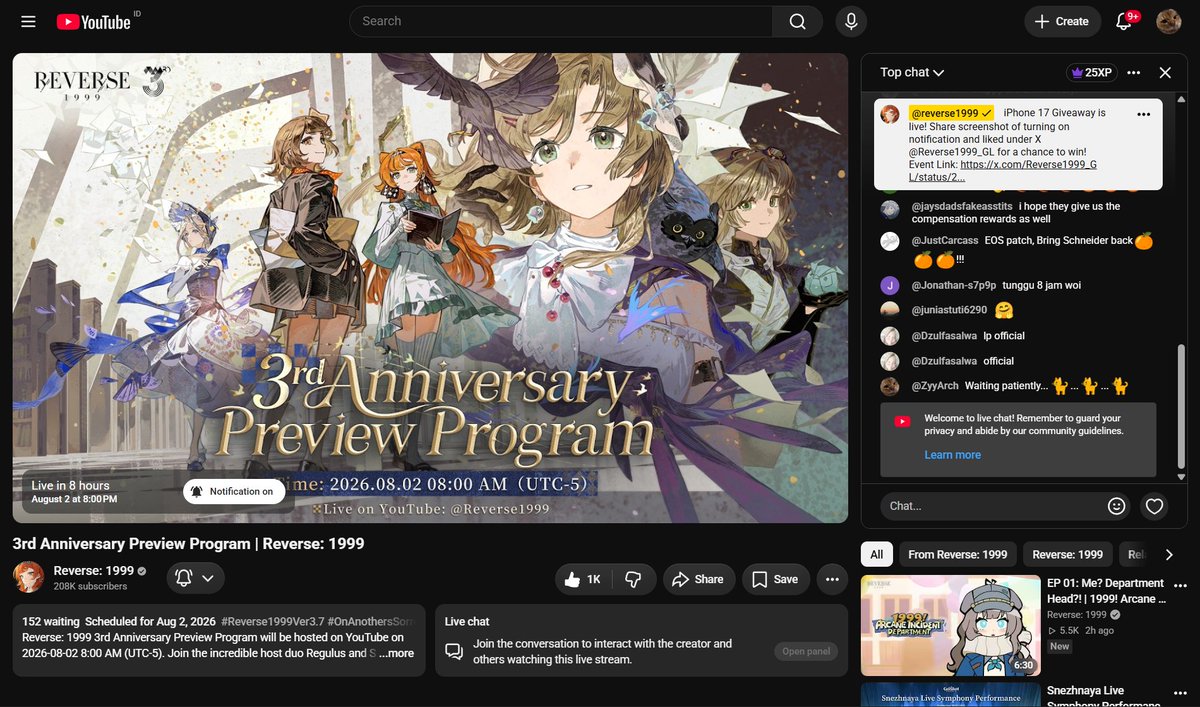Open EP 01 video options menu
This screenshot has width=1200, height=707.
(1181, 585)
